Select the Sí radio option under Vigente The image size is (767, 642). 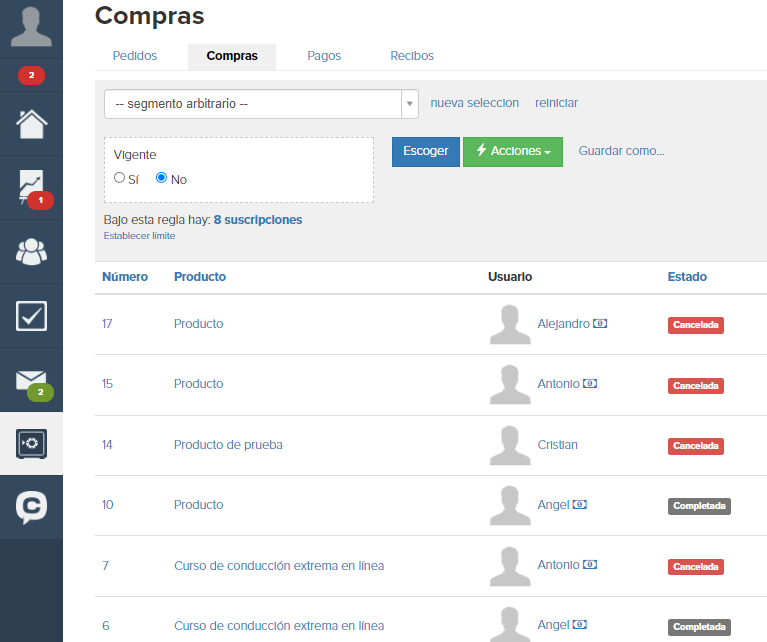(x=119, y=178)
